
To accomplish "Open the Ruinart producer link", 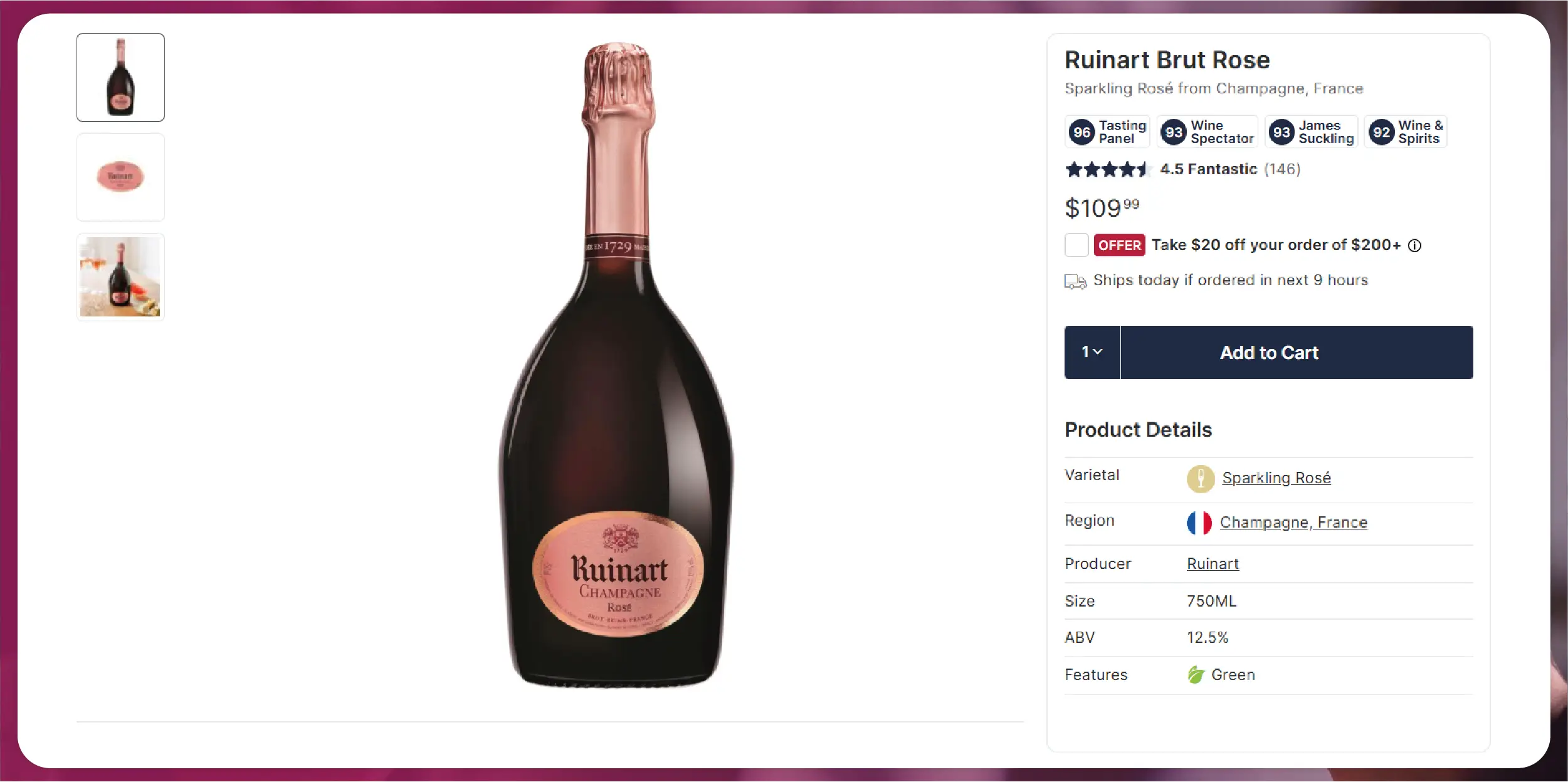I will click(x=1213, y=564).
